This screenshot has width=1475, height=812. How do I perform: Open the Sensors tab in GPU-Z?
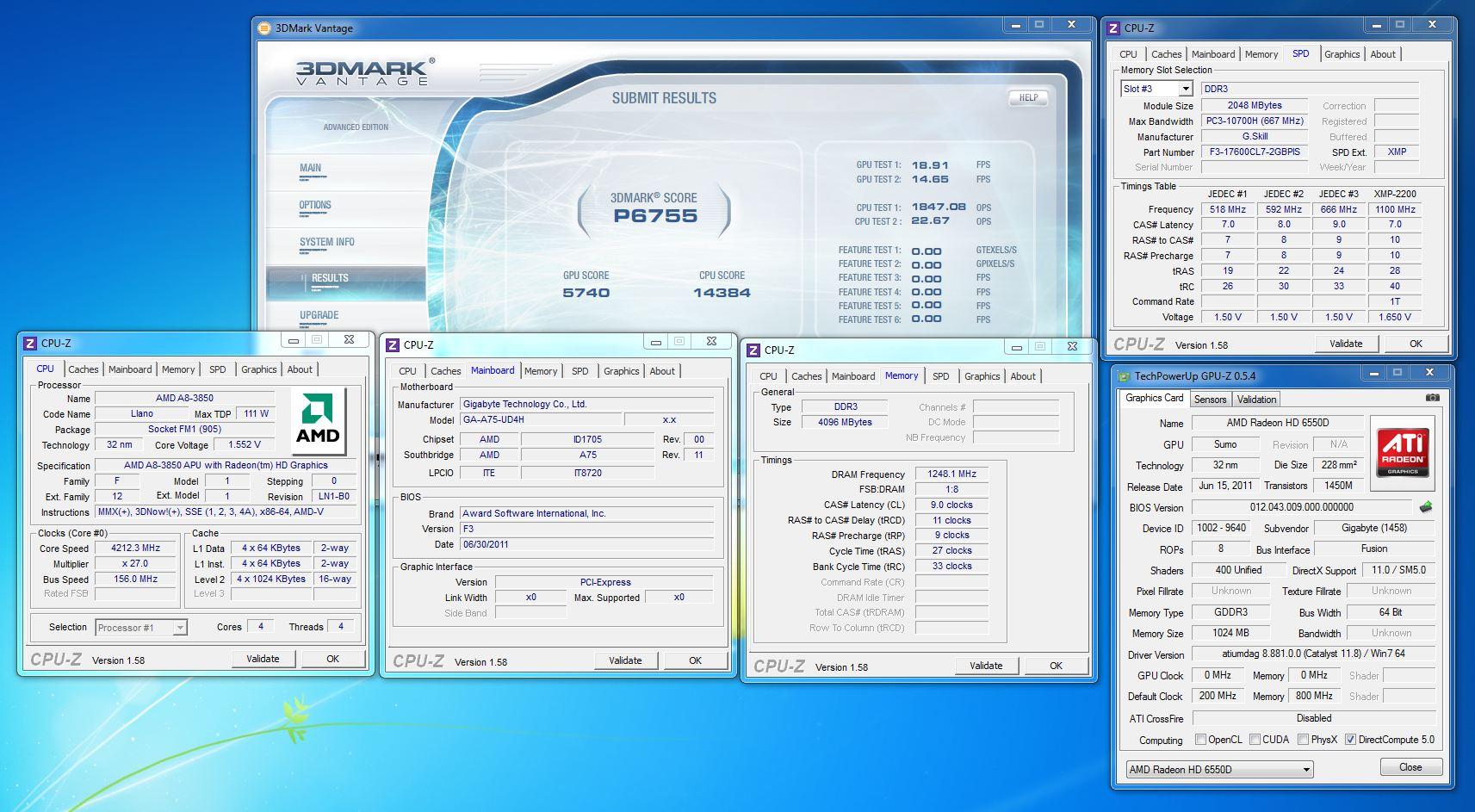click(x=1210, y=399)
